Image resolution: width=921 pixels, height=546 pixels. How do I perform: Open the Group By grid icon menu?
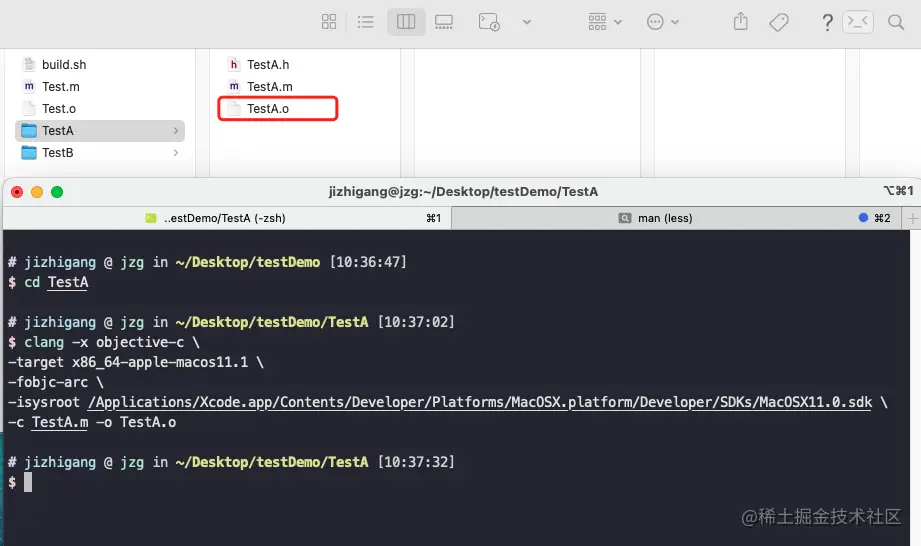point(597,22)
